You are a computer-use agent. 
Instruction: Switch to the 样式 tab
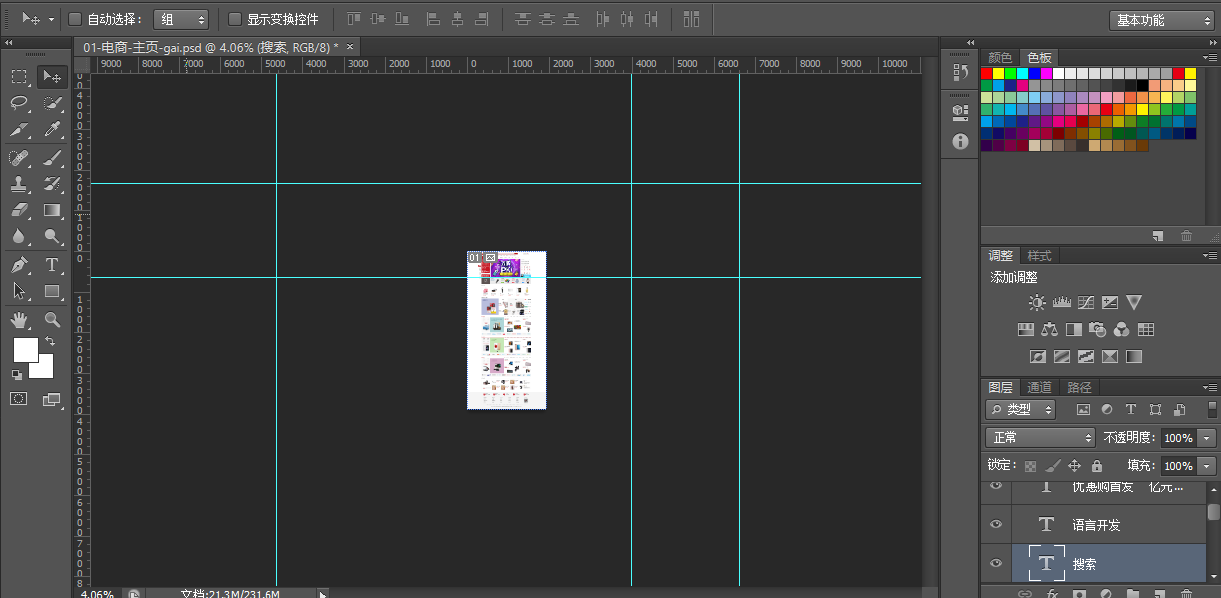1039,256
